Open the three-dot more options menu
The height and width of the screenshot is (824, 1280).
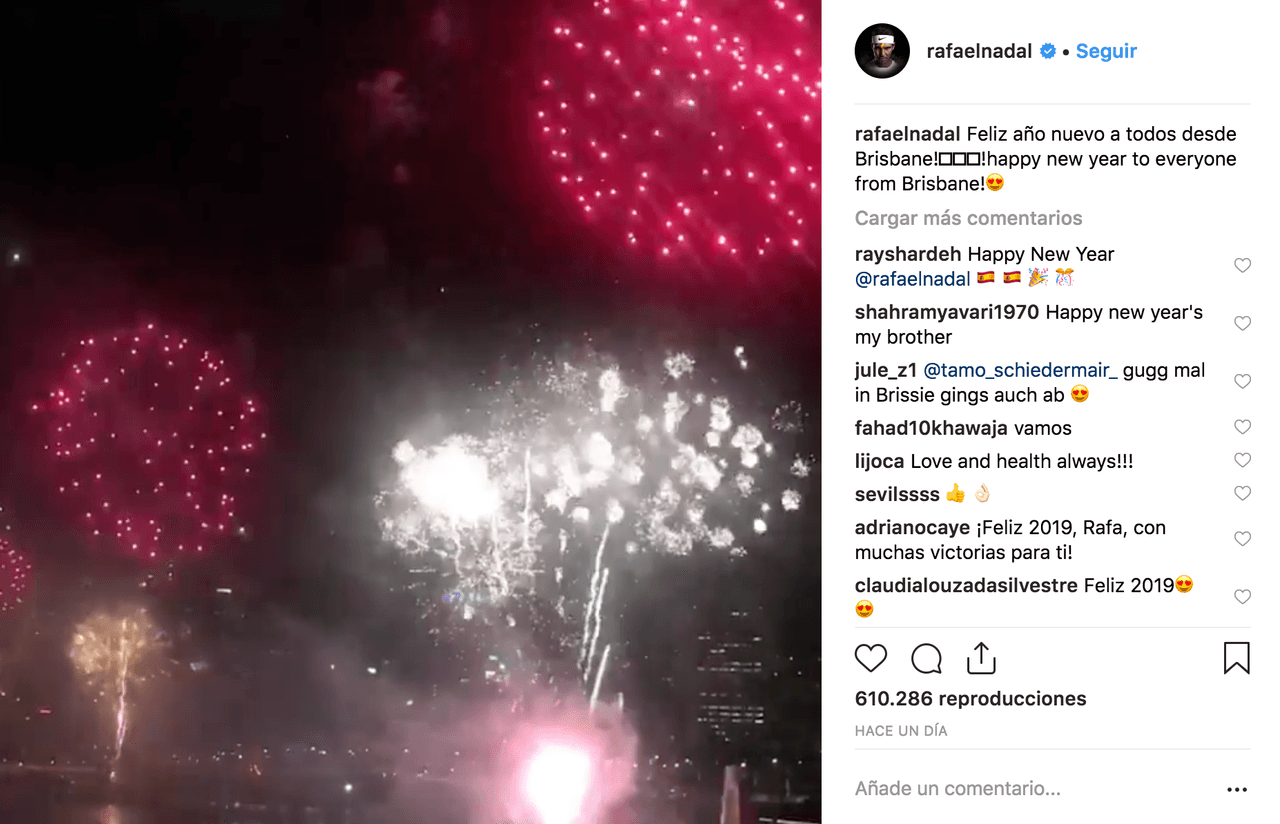click(x=1237, y=789)
